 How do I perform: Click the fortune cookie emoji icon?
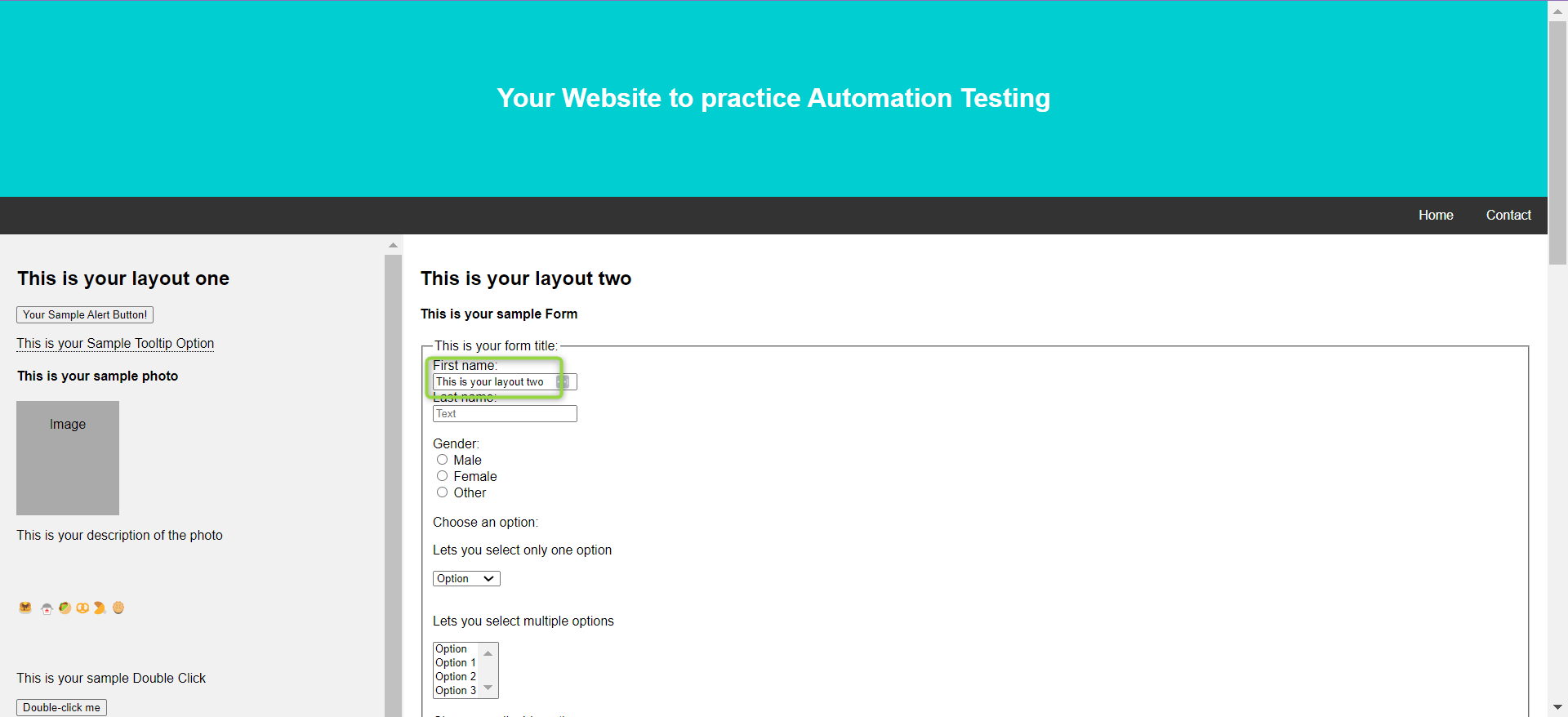(100, 608)
